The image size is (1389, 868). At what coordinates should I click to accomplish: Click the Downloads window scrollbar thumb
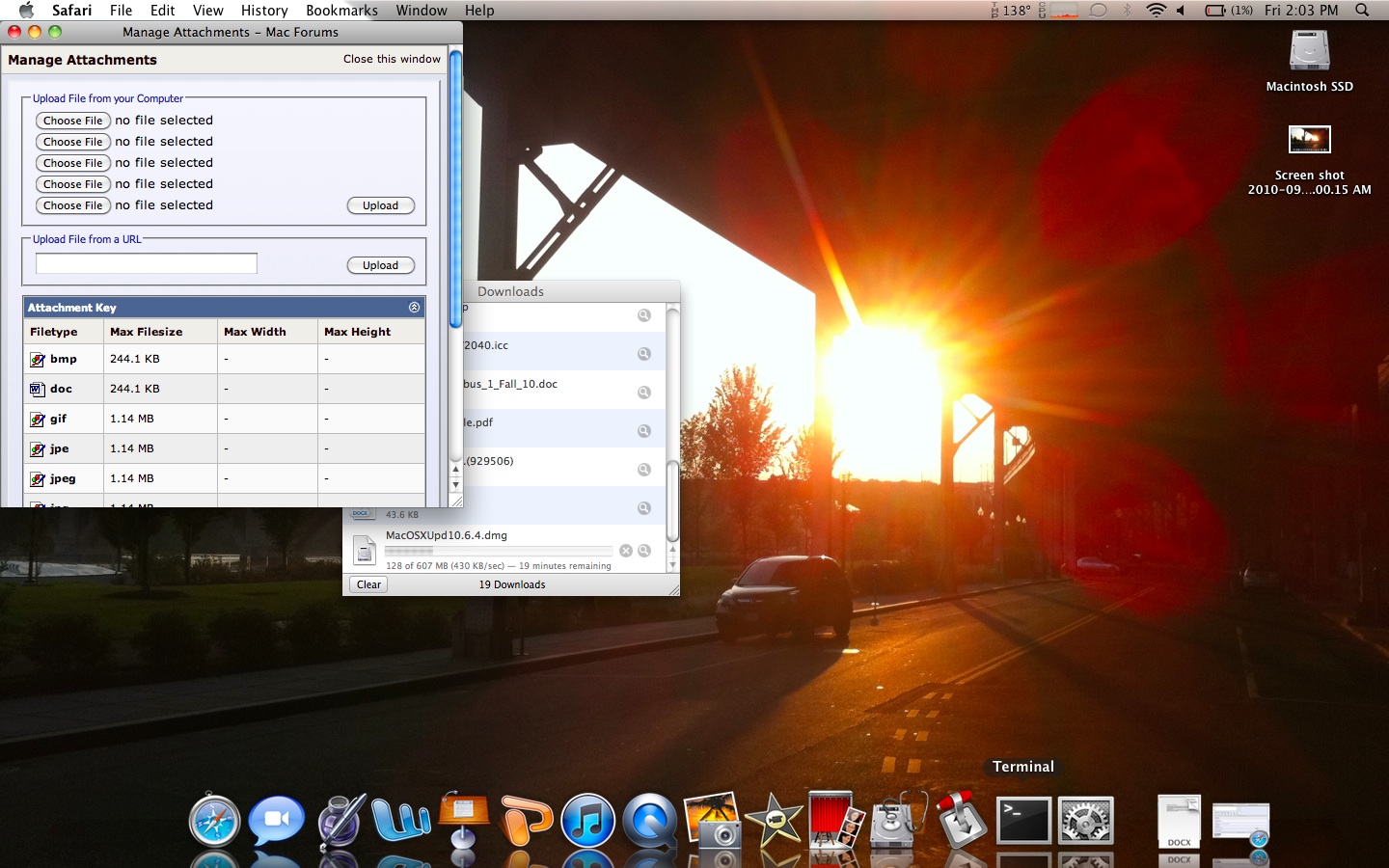(672, 501)
